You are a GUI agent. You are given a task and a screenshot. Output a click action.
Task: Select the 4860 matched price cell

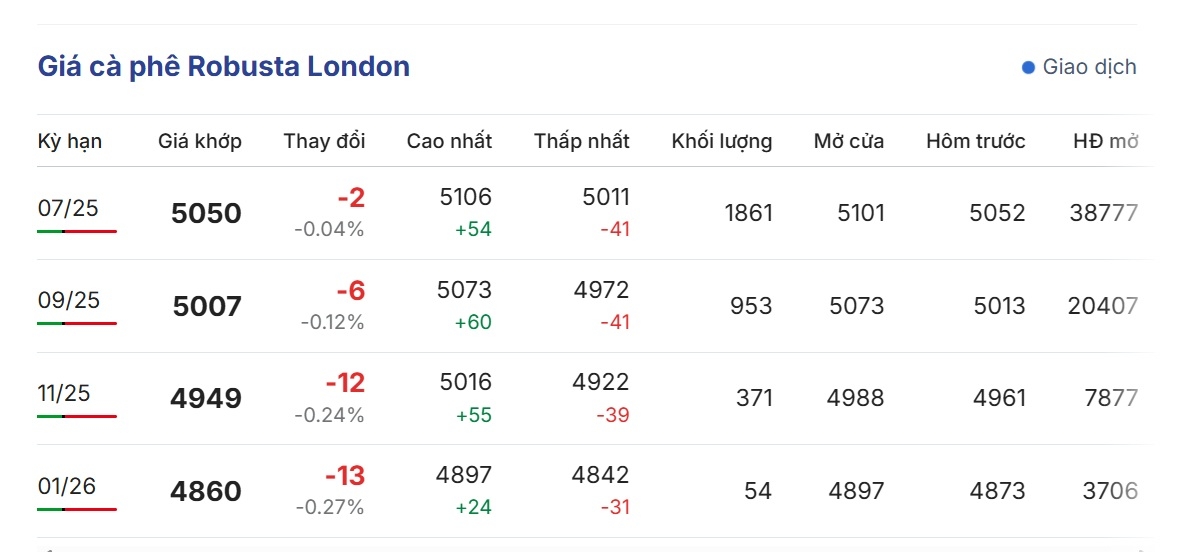(206, 491)
